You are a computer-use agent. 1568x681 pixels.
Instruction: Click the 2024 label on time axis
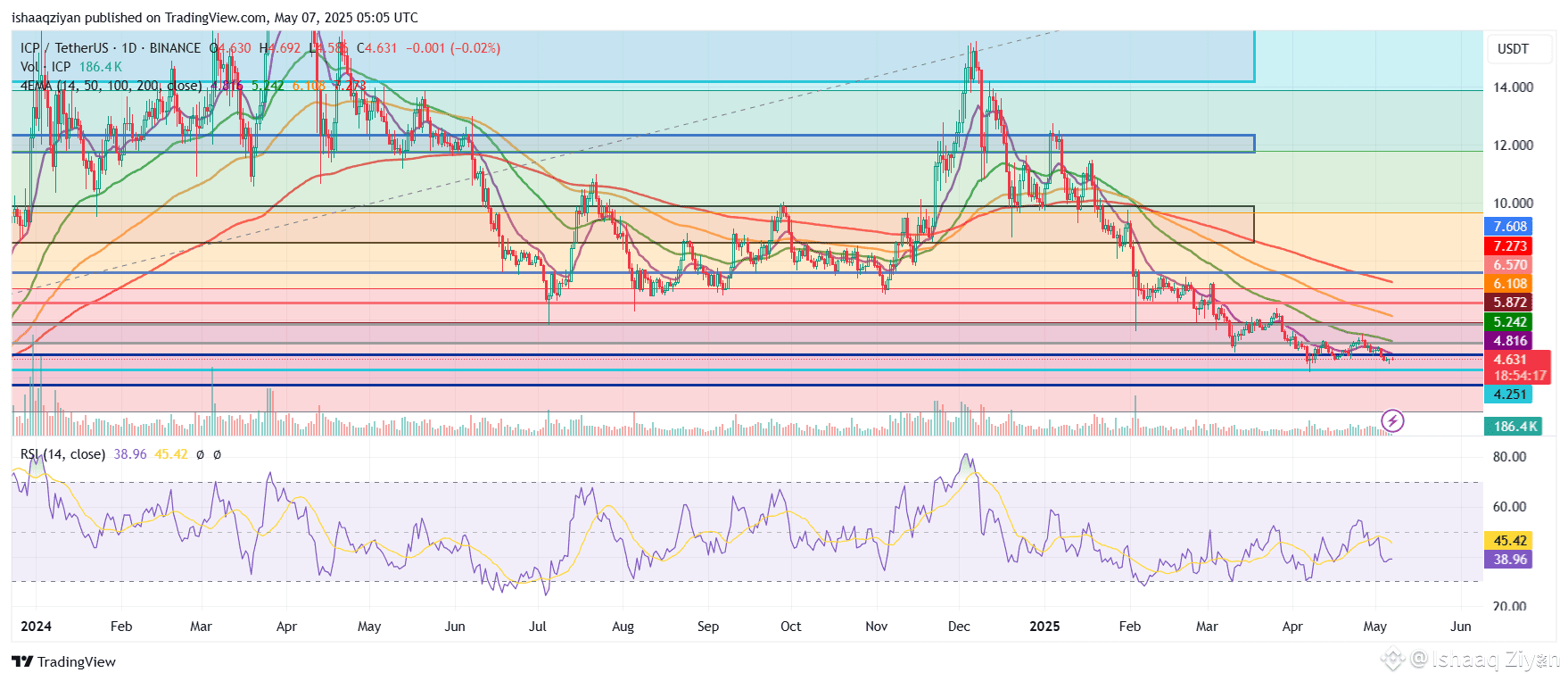tap(36, 627)
